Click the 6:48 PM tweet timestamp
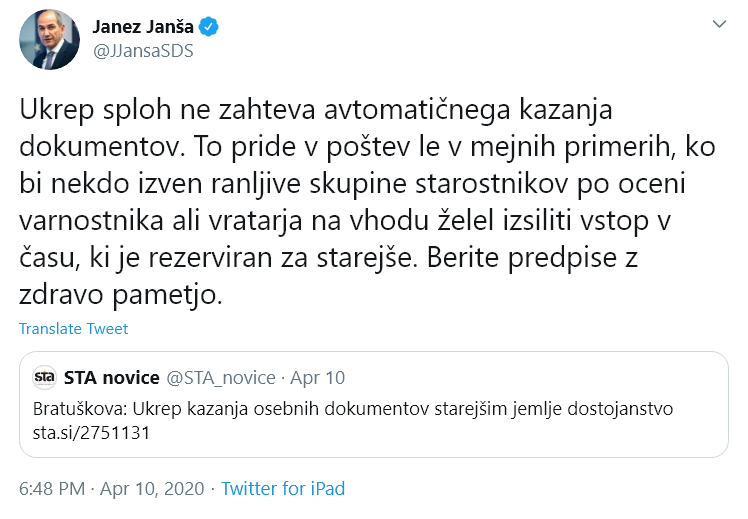The width and height of the screenshot is (748, 519). [52, 490]
